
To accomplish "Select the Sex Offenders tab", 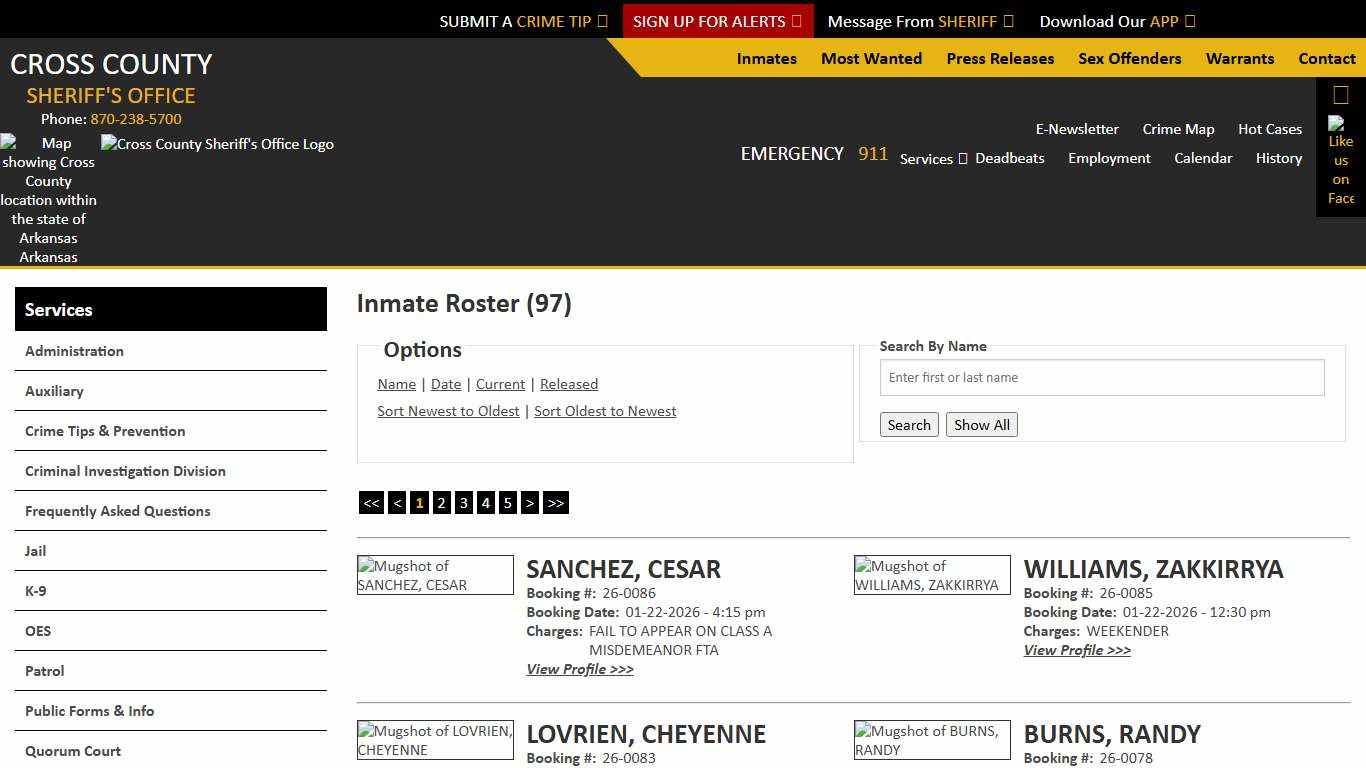I will point(1129,59).
